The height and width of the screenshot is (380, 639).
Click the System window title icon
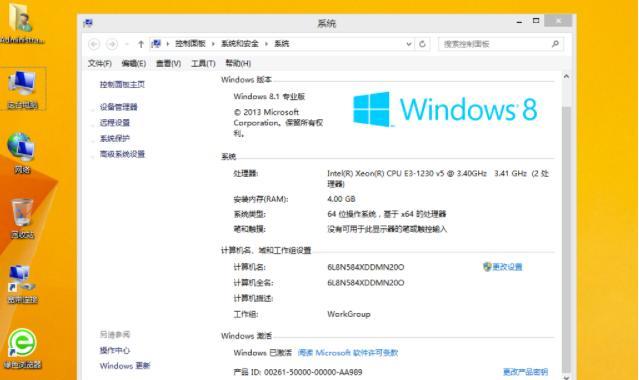(x=88, y=23)
